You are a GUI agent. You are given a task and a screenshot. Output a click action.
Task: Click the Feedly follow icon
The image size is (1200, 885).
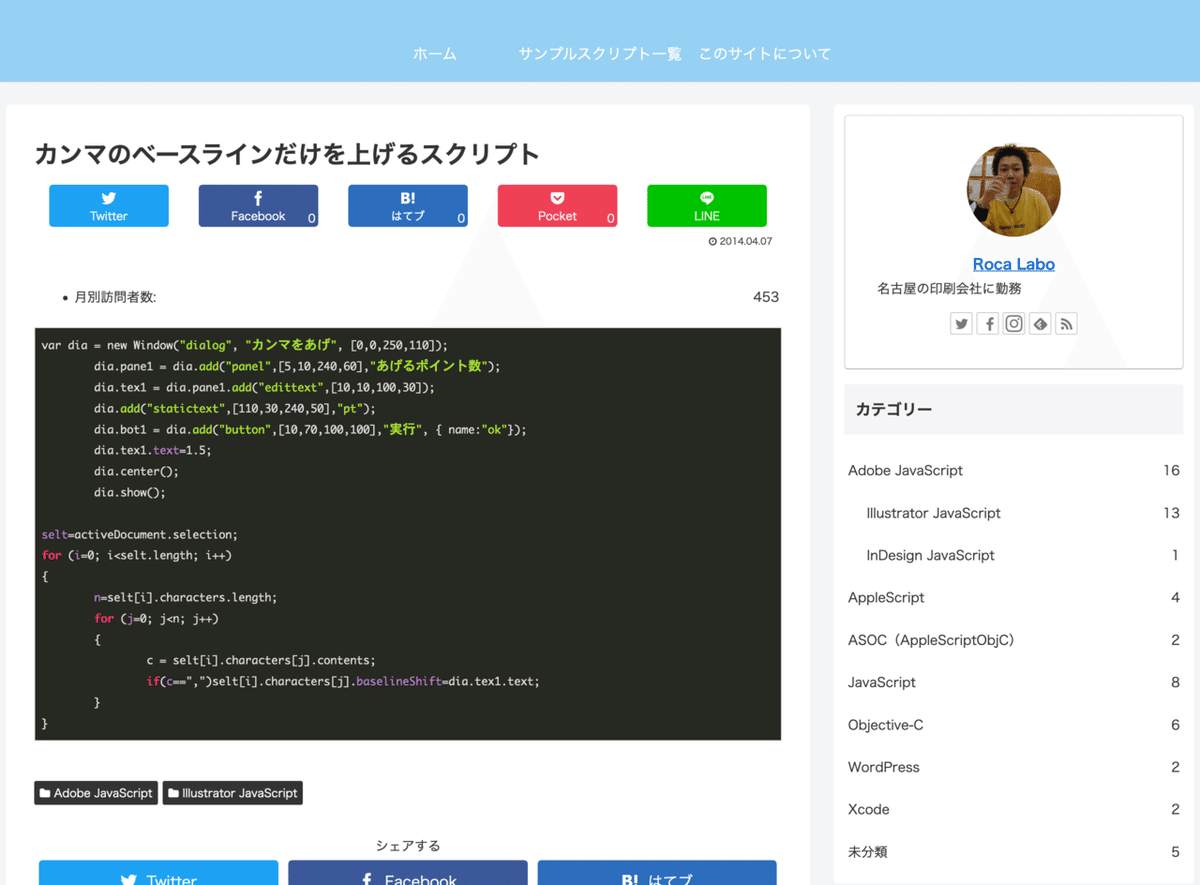click(x=1039, y=323)
